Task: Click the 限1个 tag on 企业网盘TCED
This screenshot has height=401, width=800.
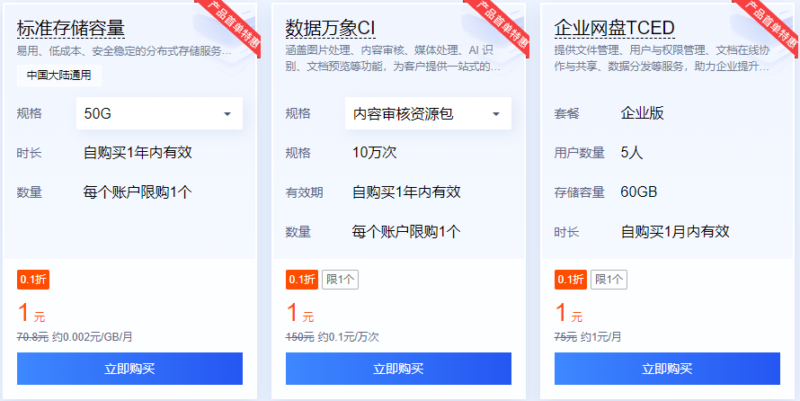Action: 609,280
